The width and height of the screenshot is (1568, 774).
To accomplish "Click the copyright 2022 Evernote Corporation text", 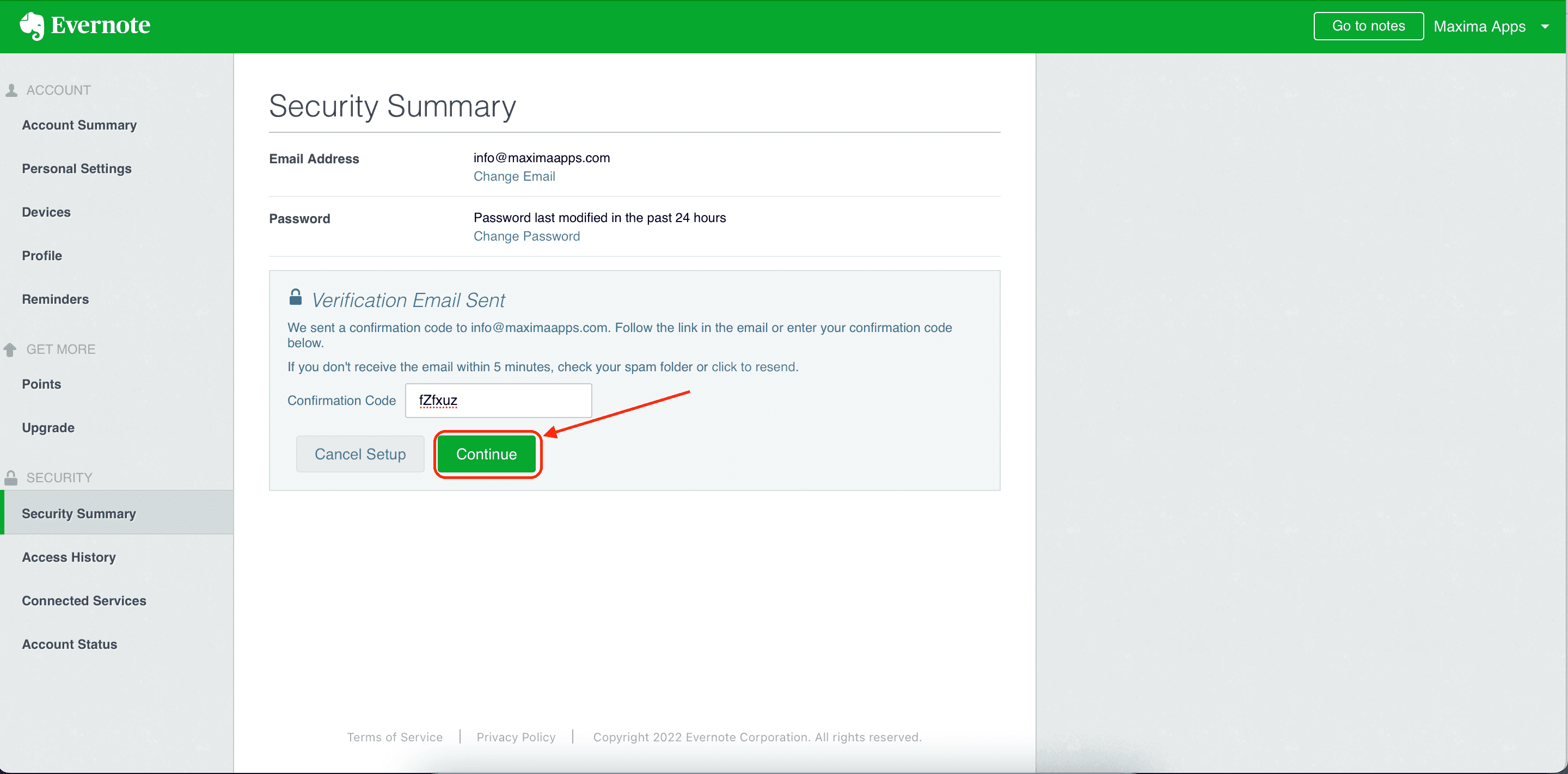I will [757, 737].
